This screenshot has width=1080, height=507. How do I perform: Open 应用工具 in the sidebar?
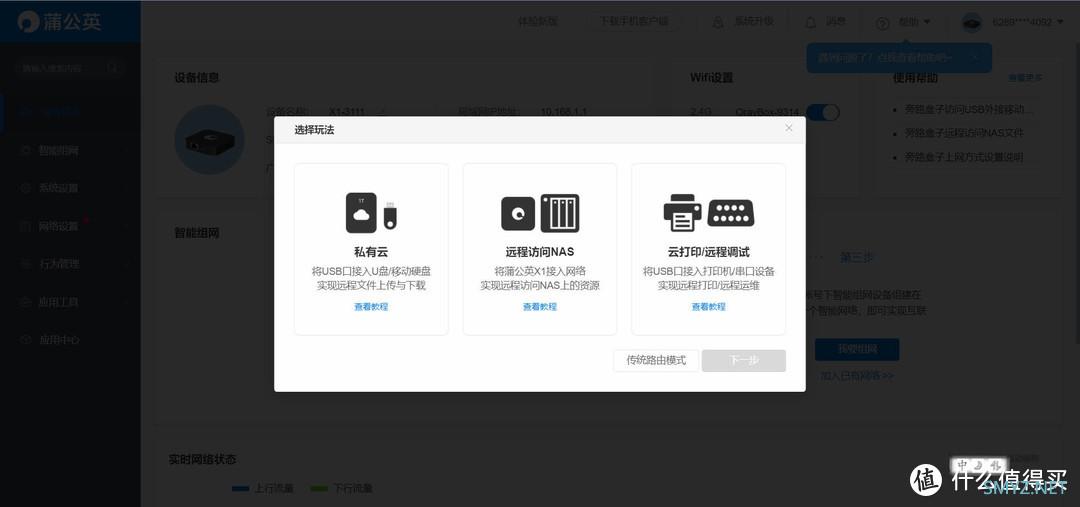coord(59,302)
